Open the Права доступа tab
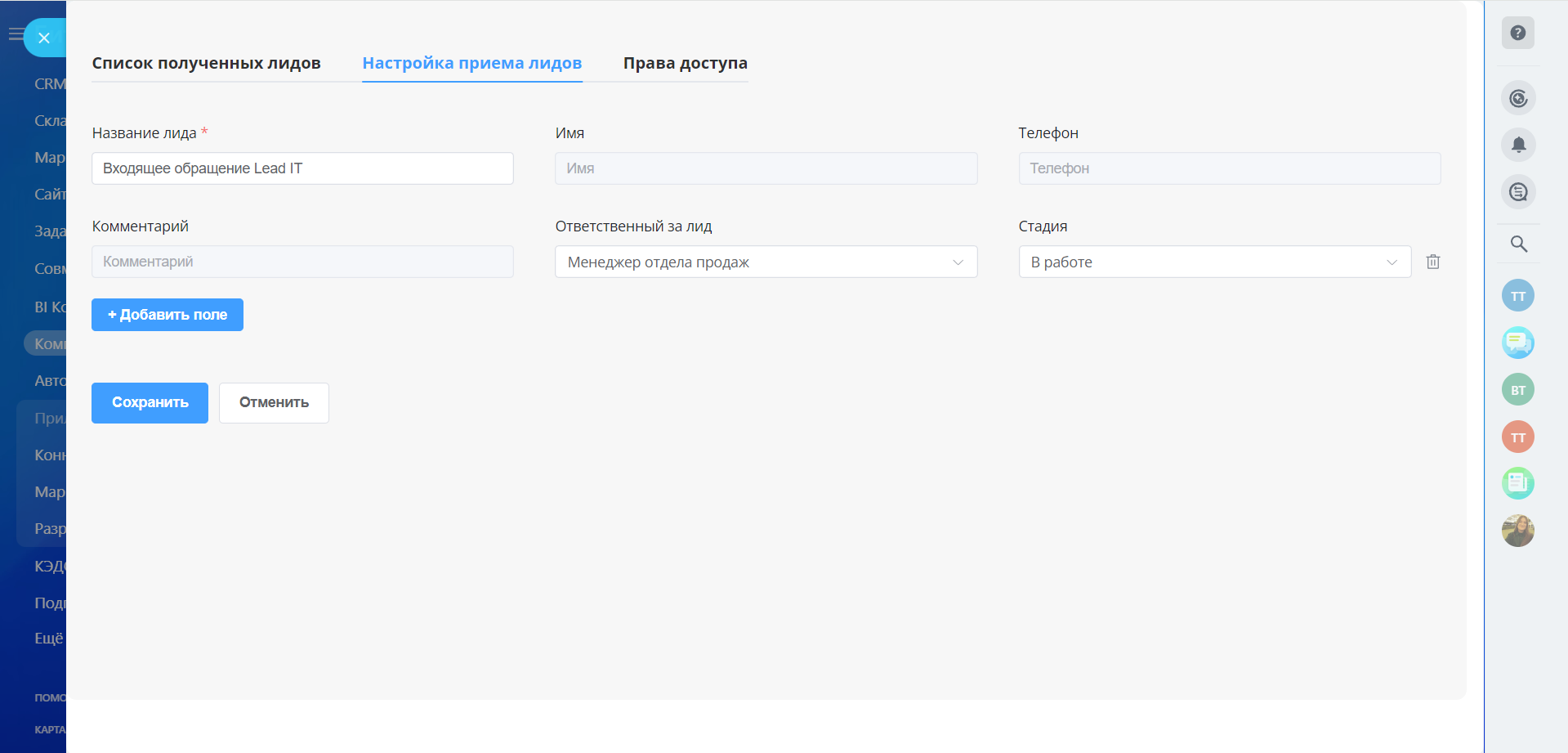This screenshot has height=753, width=1568. tap(685, 63)
